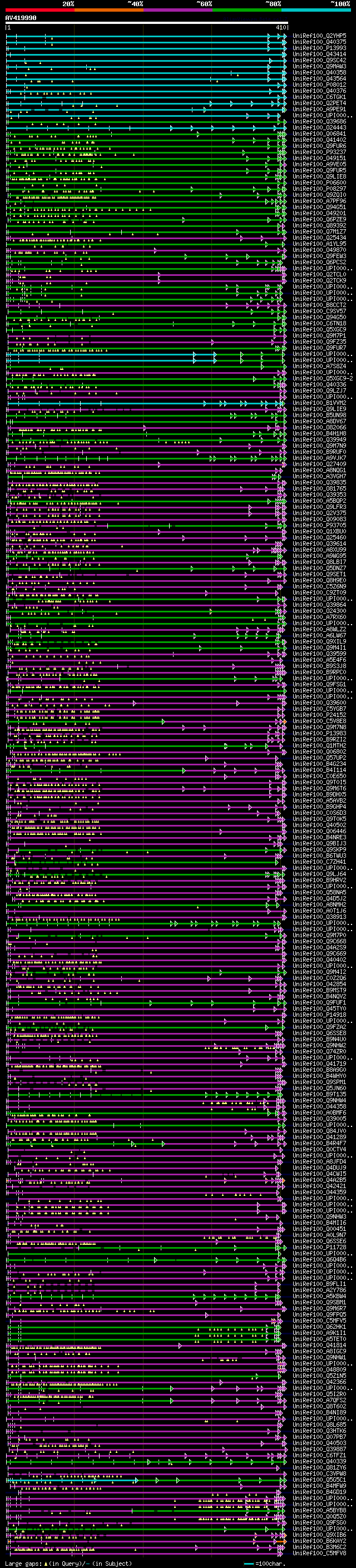356x1568 pixels.
Task: Select hit label UniRef100_A7RX60
Action: point(319,617)
